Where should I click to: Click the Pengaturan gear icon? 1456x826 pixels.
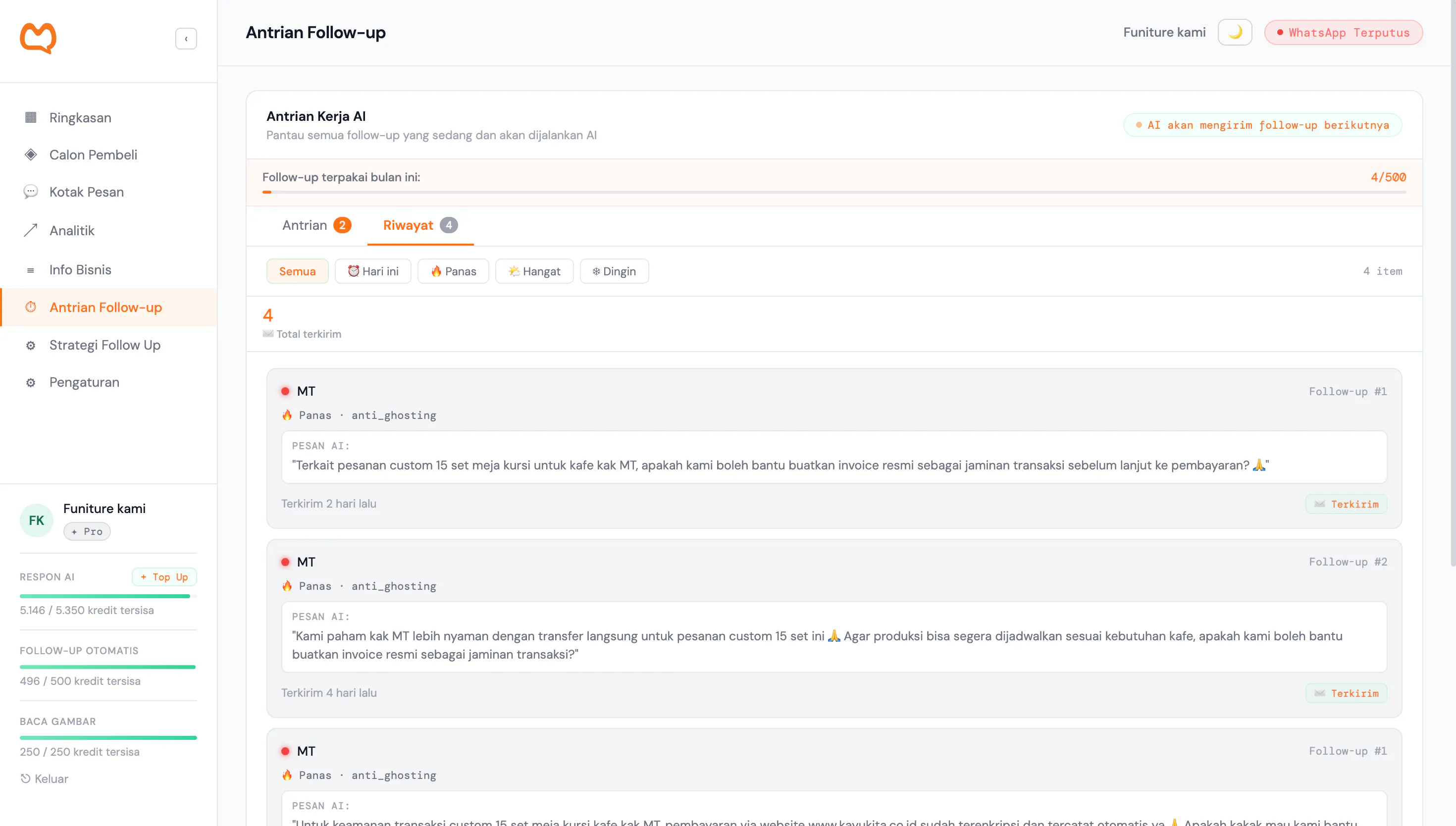tap(31, 383)
